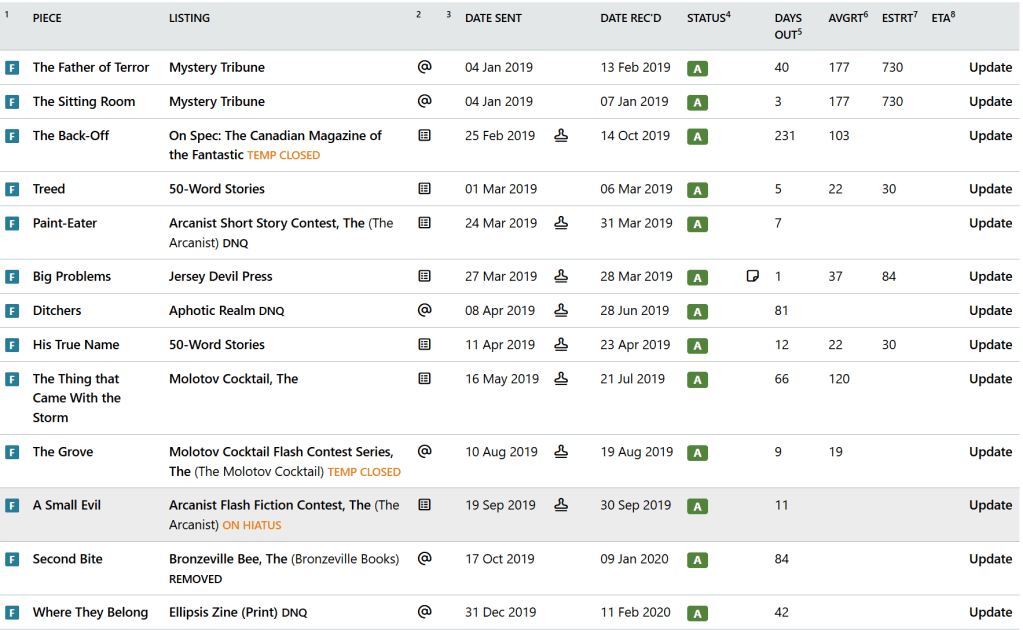Click Update for The Sitting Room
The height and width of the screenshot is (630, 1023).
(x=990, y=101)
